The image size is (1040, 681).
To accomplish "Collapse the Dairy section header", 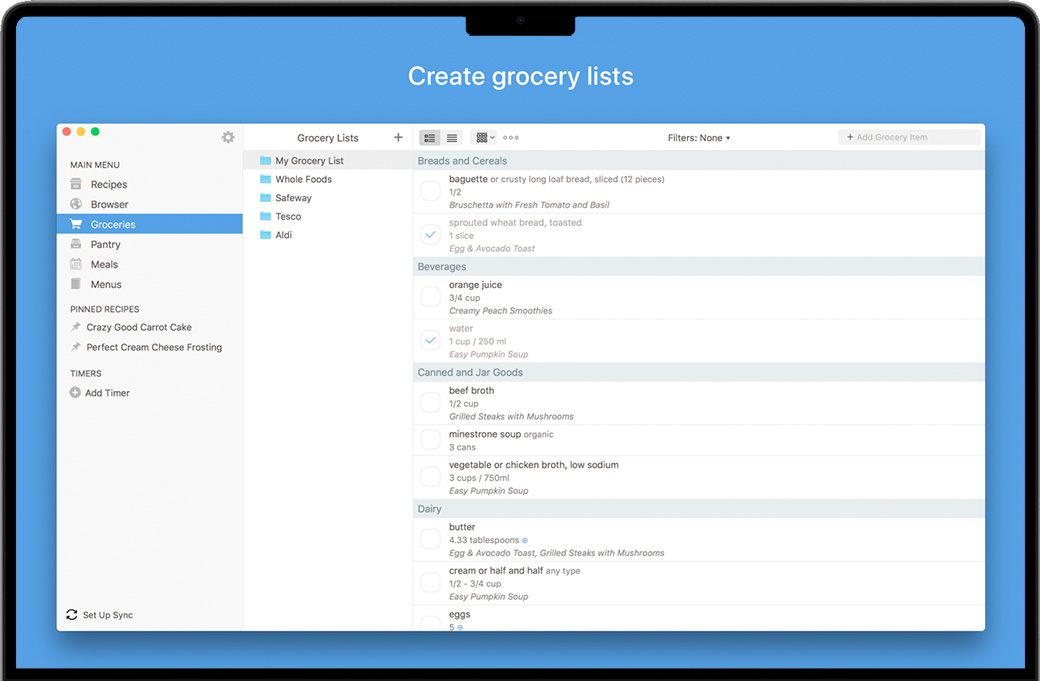I will pos(429,509).
